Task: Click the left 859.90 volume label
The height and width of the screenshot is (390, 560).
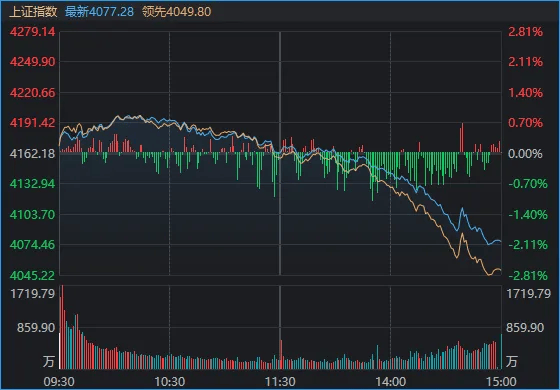Action: tap(36, 328)
